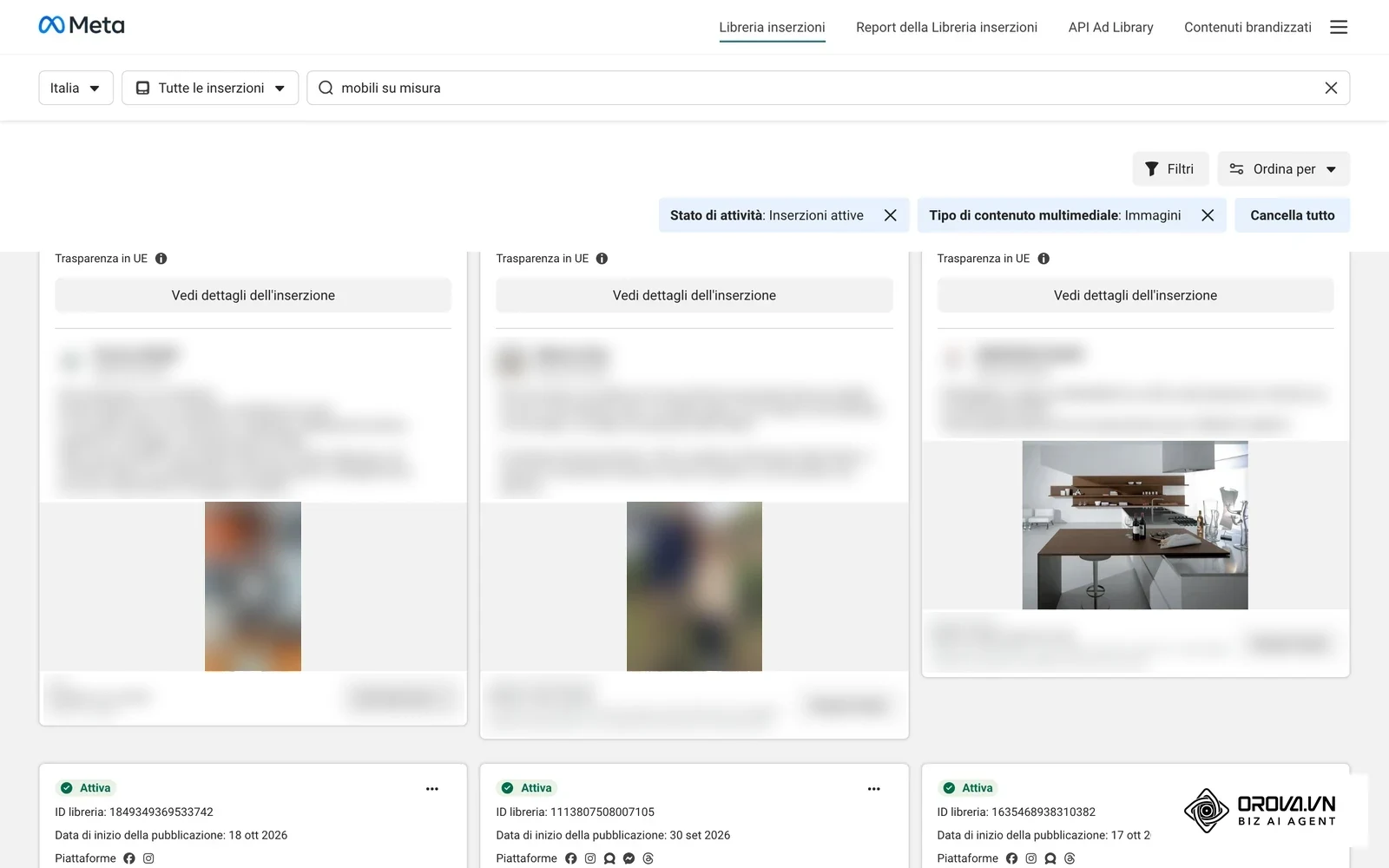Open info icon beside third Trasparenza in UE
This screenshot has width=1389, height=868.
(1043, 259)
